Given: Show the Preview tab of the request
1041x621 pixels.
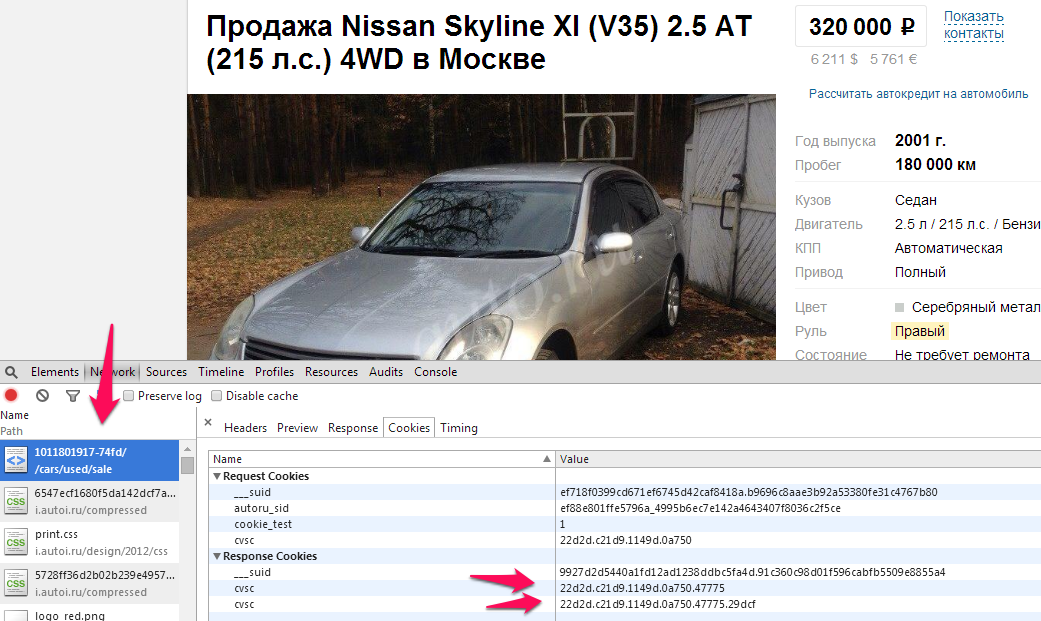Looking at the screenshot, I should click(x=297, y=428).
